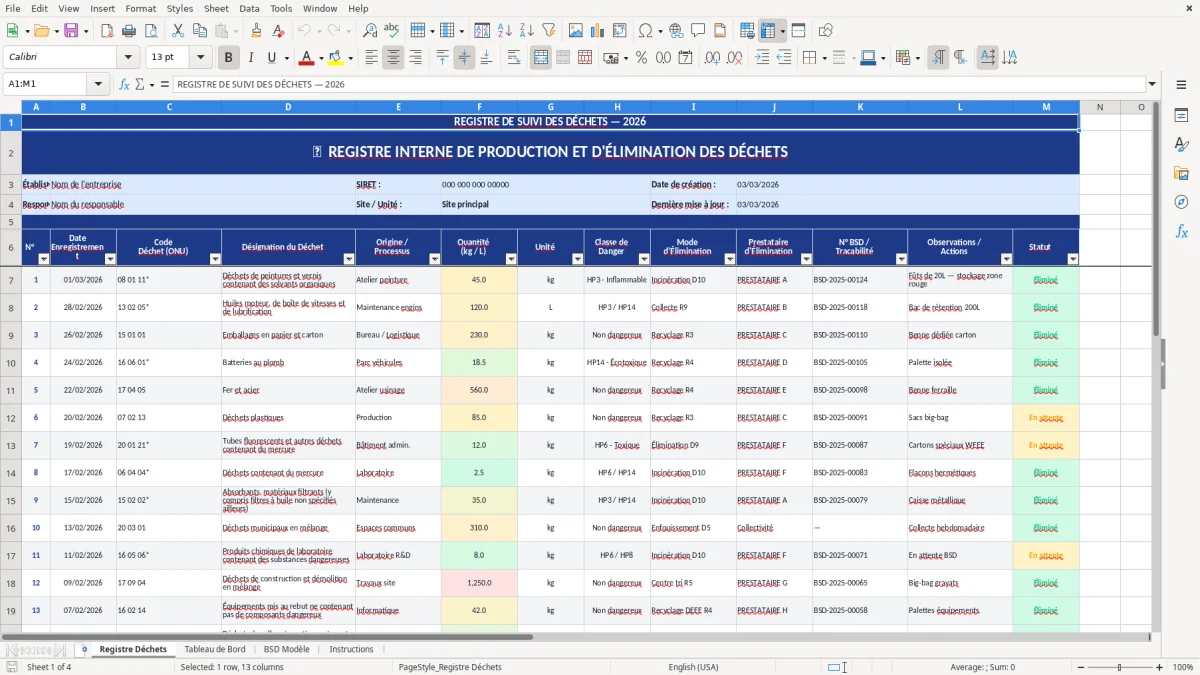Switch to the Tableau de Bord sheet
The width and height of the screenshot is (1200, 675).
215,648
